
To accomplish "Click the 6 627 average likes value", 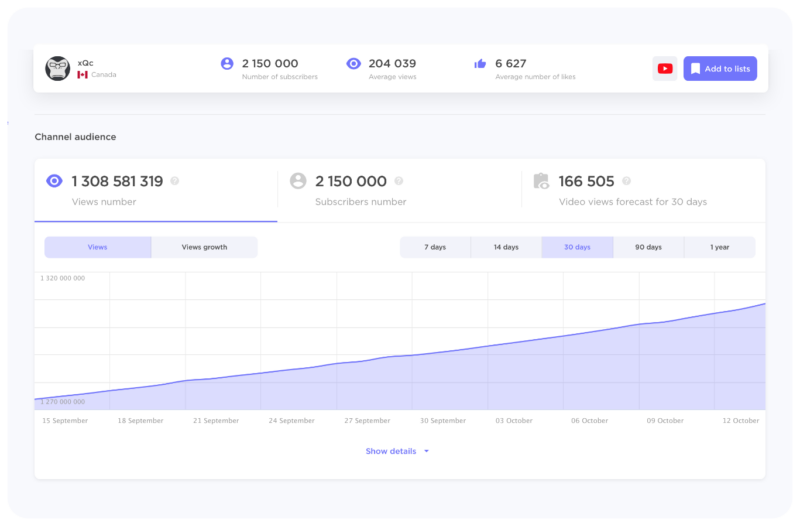I will click(x=510, y=63).
